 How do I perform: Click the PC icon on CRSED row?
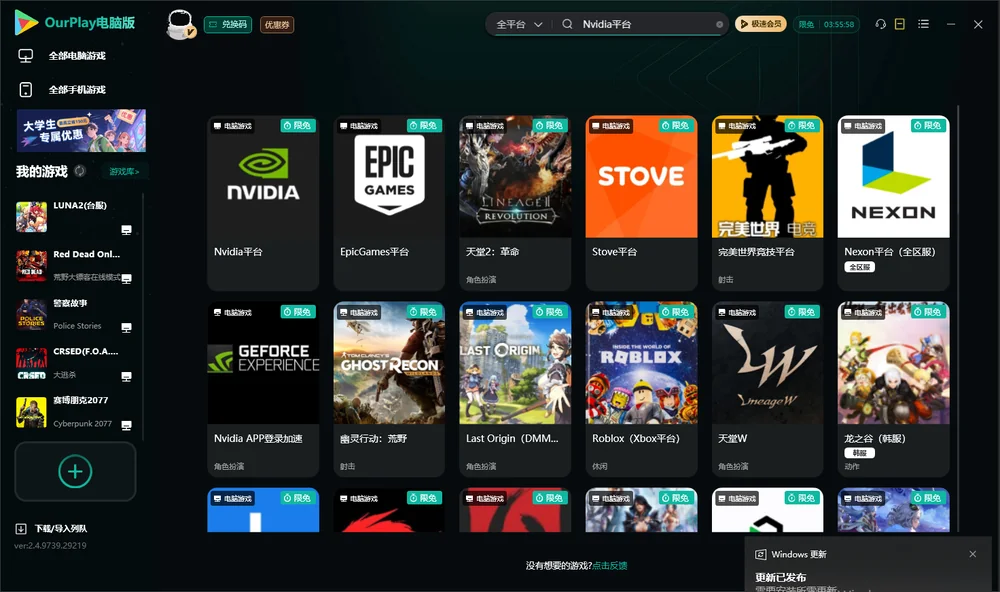pos(126,376)
